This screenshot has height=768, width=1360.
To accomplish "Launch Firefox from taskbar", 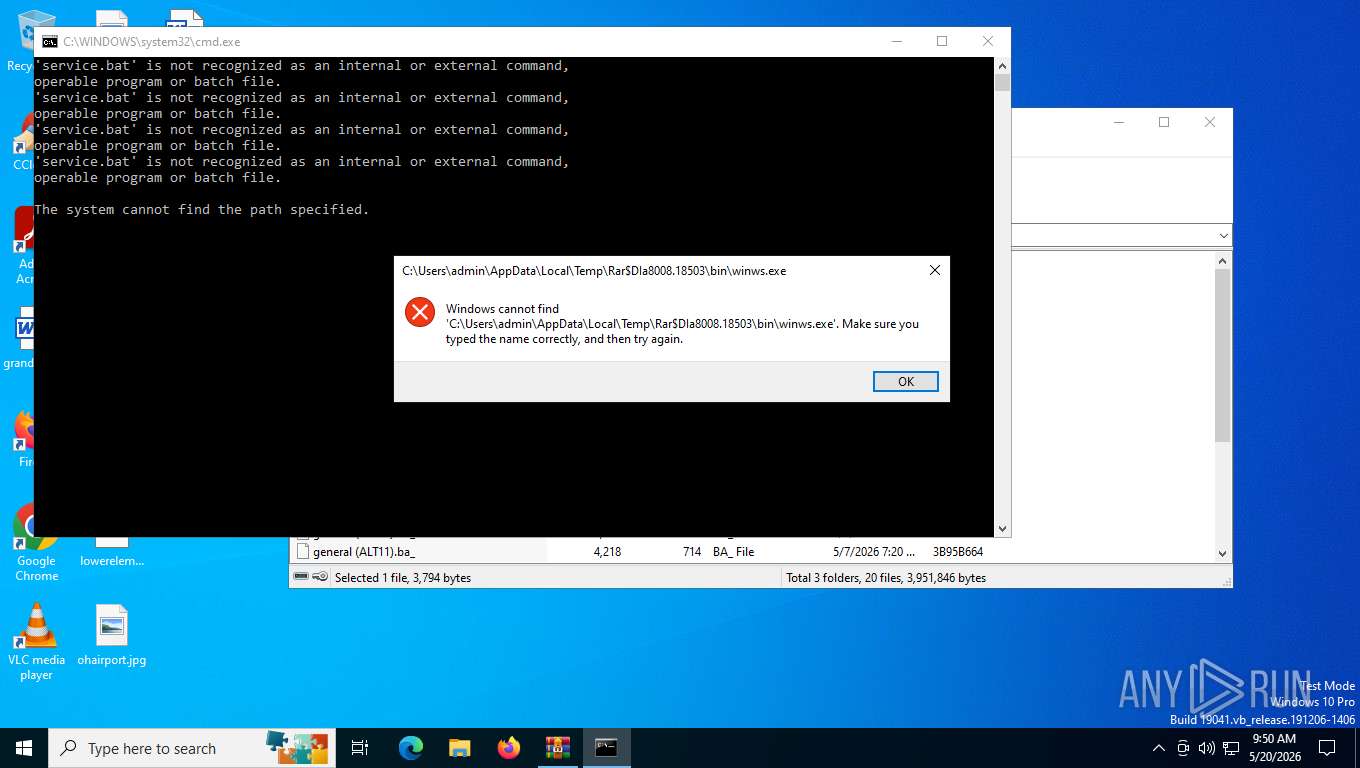I will [508, 748].
